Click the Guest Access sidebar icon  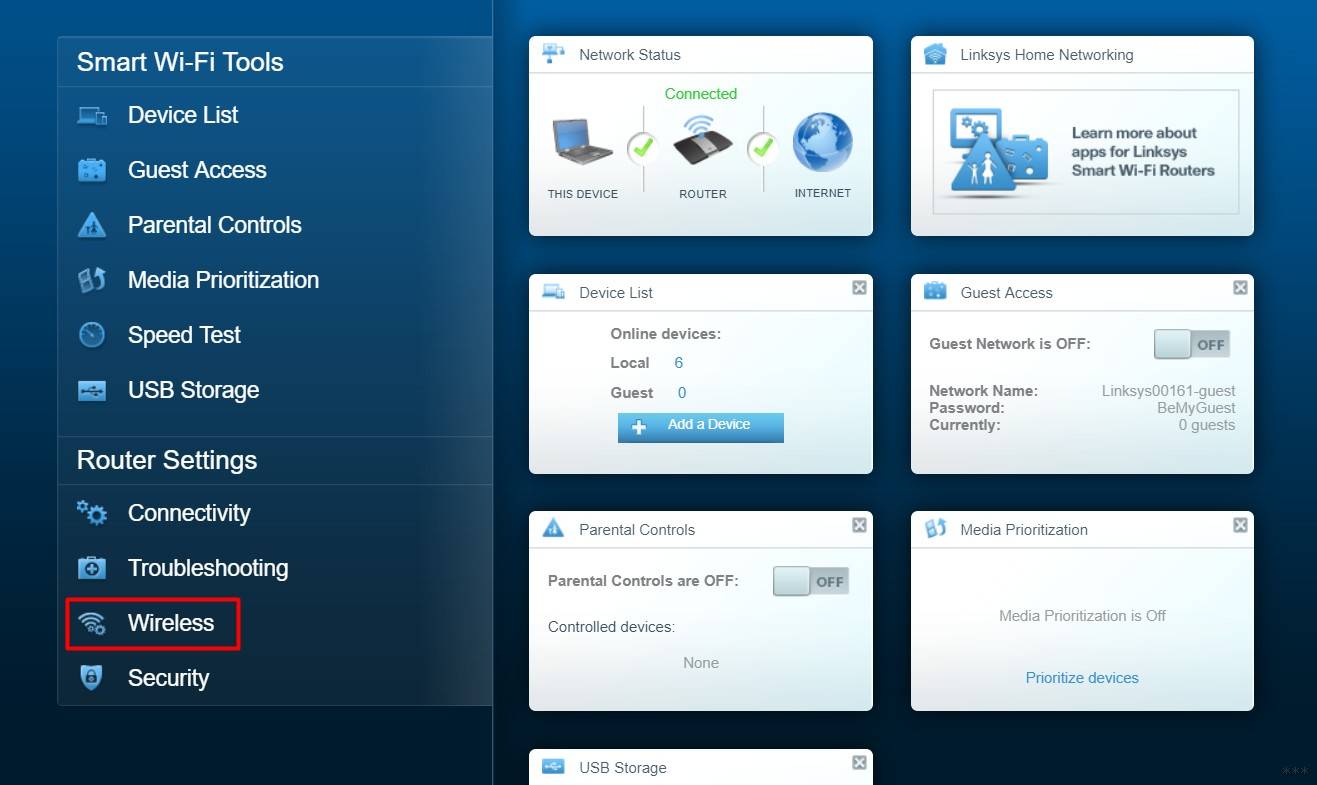tap(92, 171)
